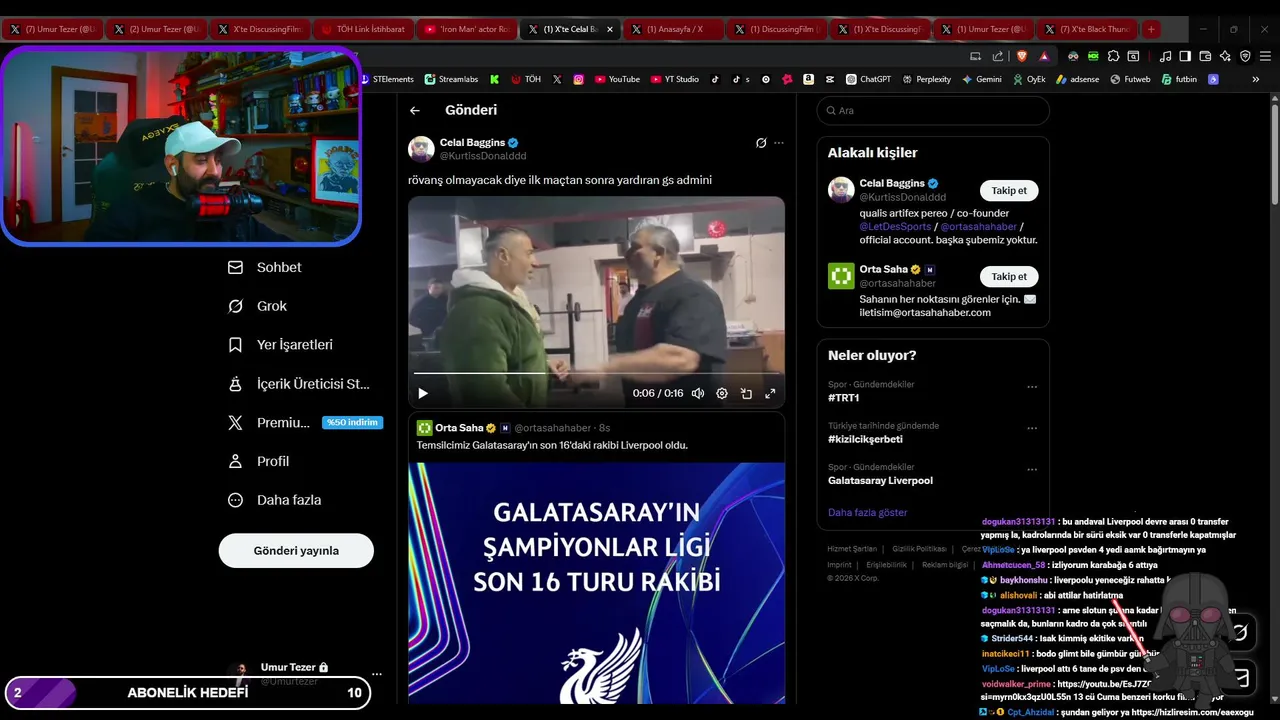
Task: Open İçerik Üreticisi Stüdyosu item
Action: [299, 383]
